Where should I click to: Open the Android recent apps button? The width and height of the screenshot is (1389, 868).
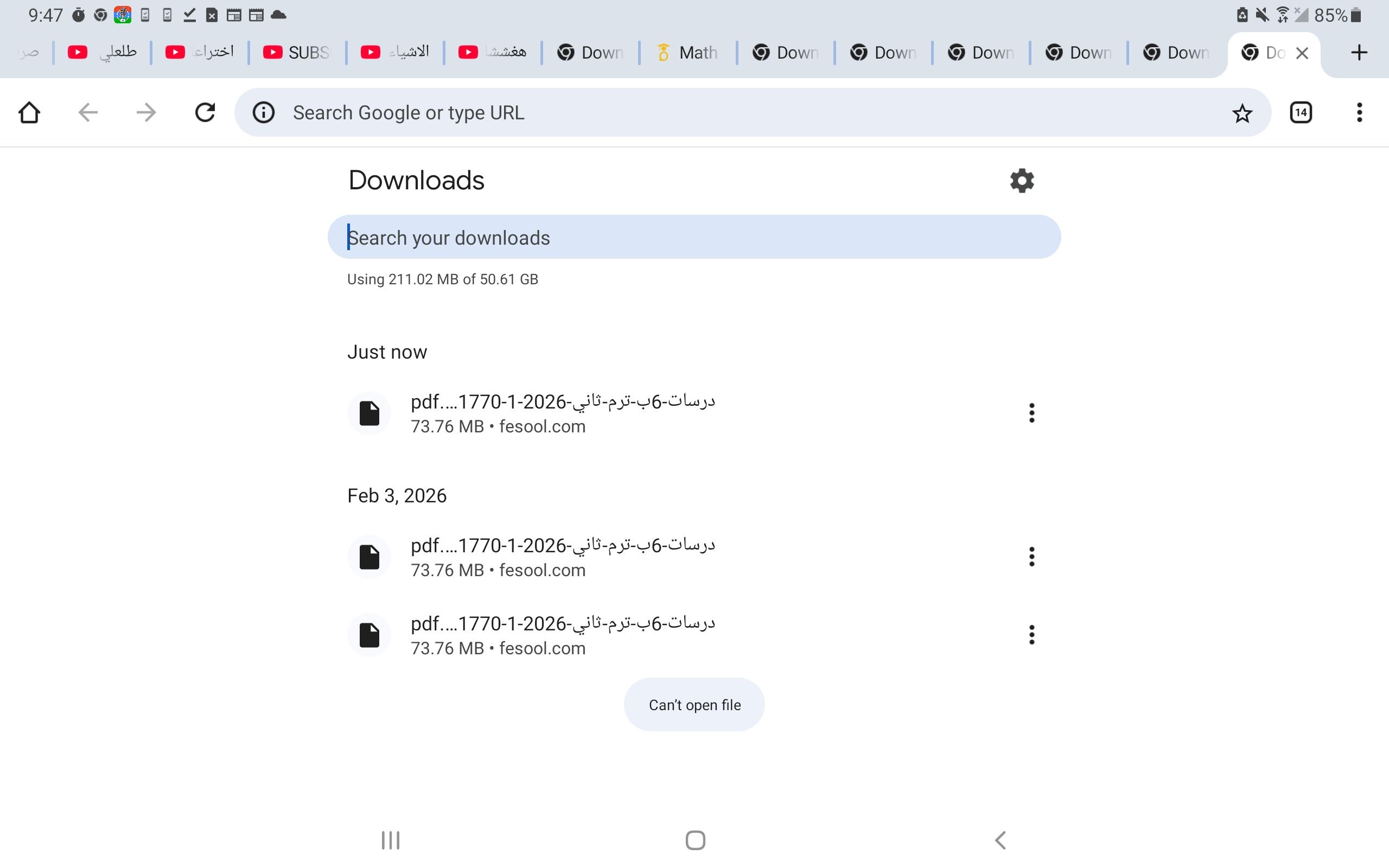pyautogui.click(x=390, y=840)
